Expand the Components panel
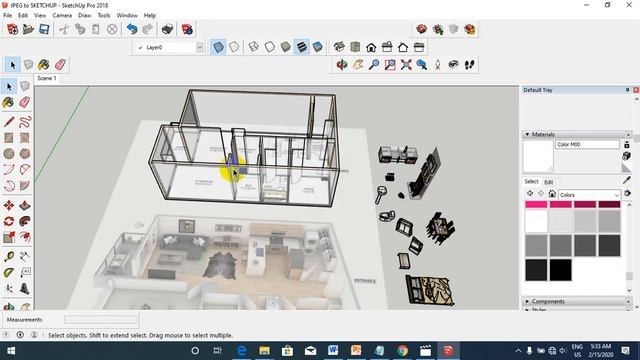The width and height of the screenshot is (640, 360). [x=527, y=301]
